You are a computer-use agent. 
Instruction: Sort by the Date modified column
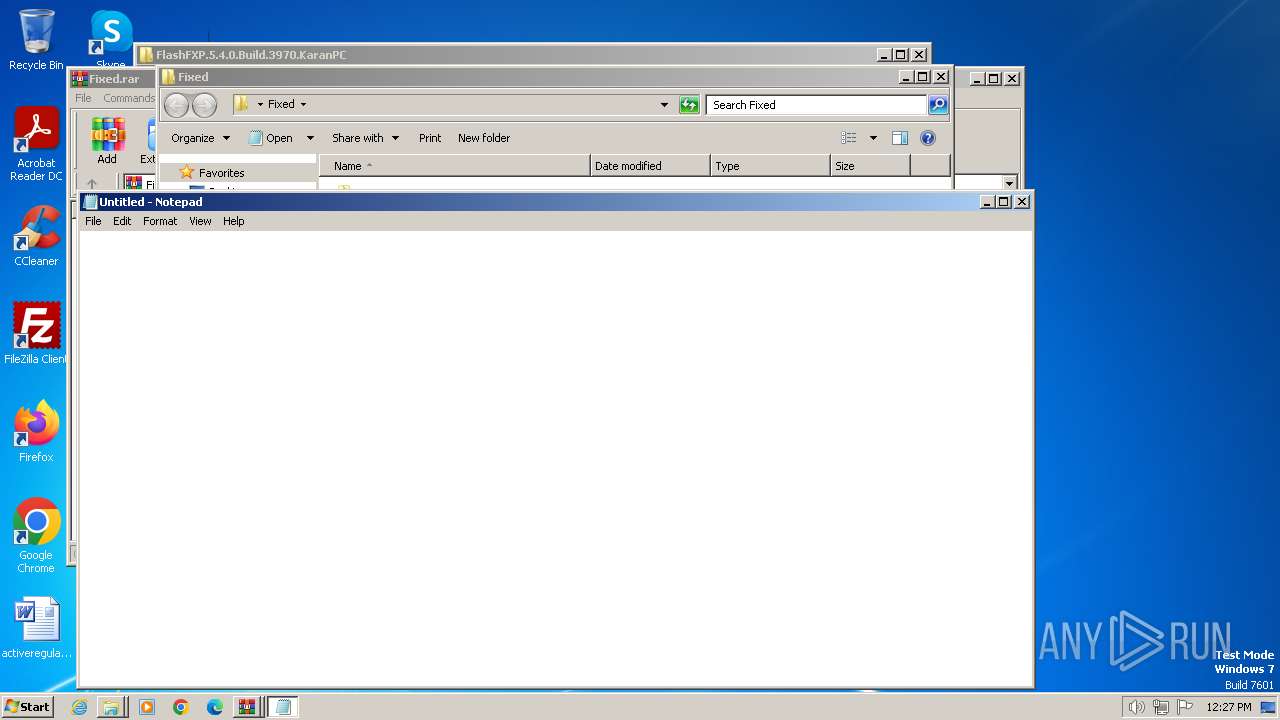point(650,166)
